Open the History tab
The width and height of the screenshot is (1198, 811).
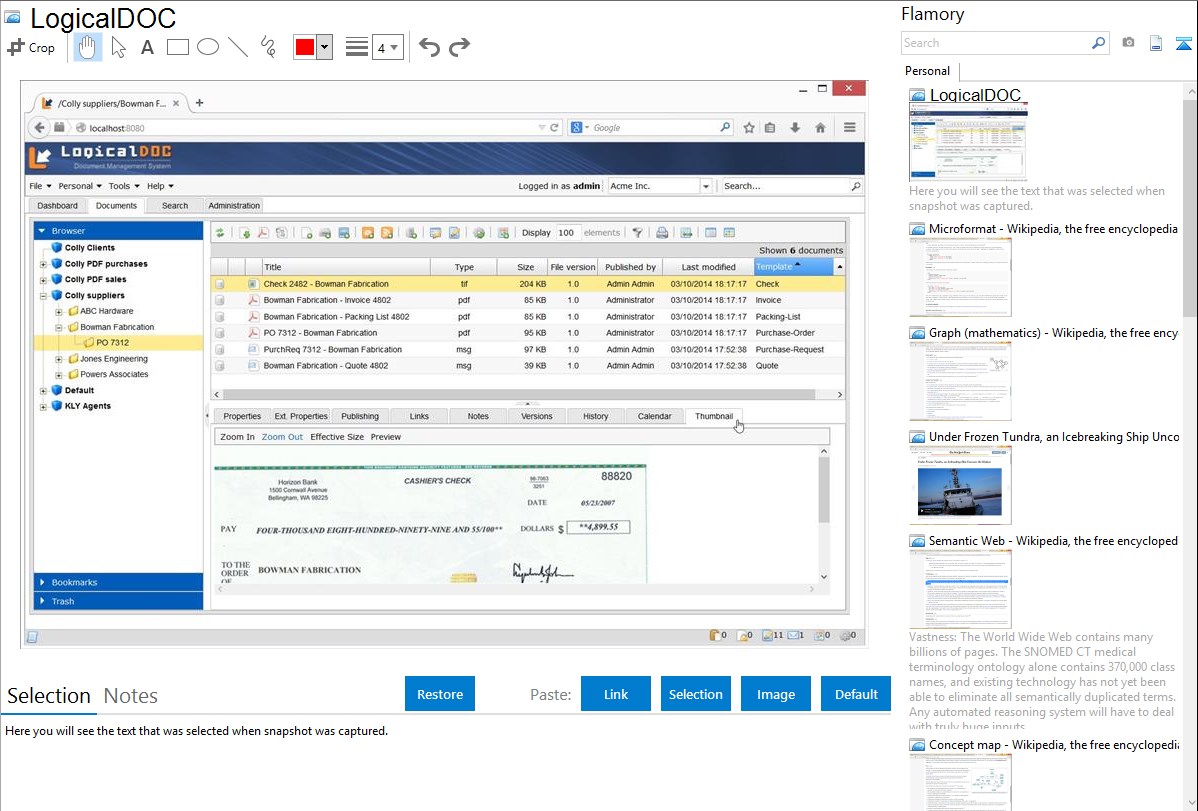595,417
